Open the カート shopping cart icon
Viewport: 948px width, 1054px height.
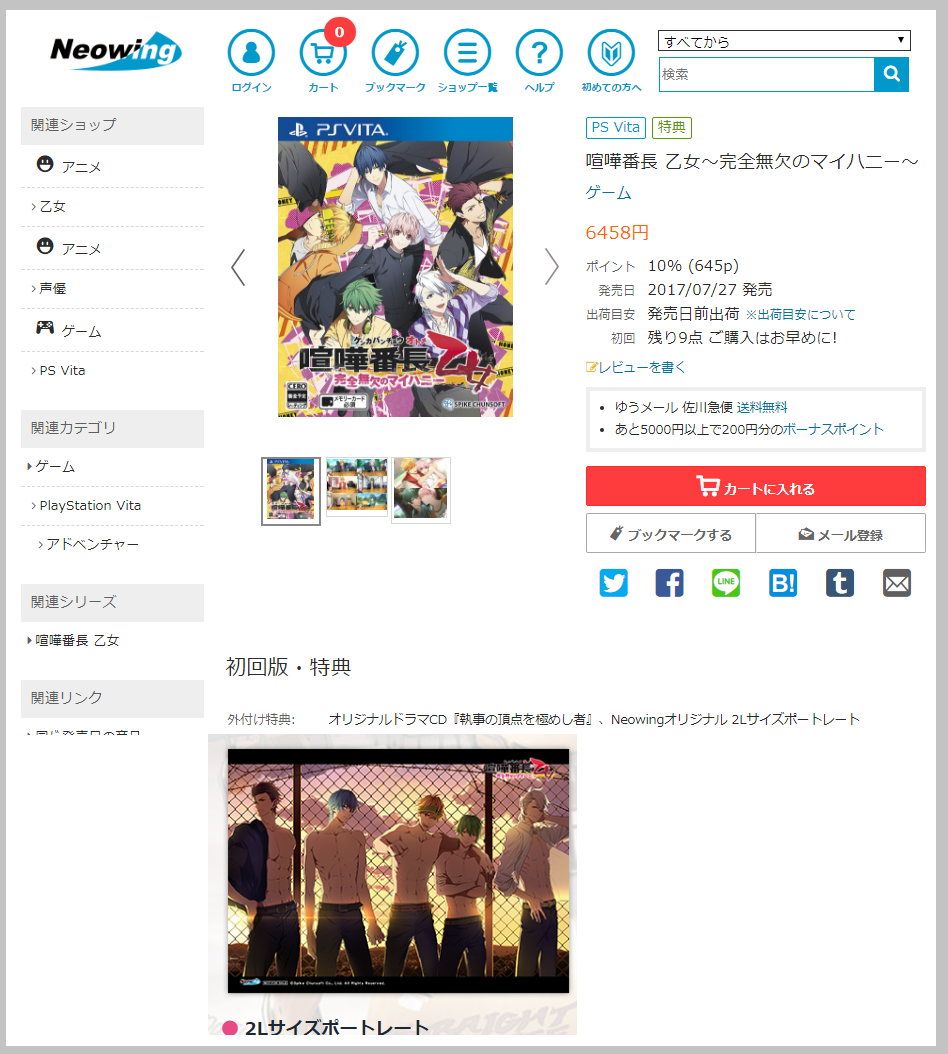[323, 61]
